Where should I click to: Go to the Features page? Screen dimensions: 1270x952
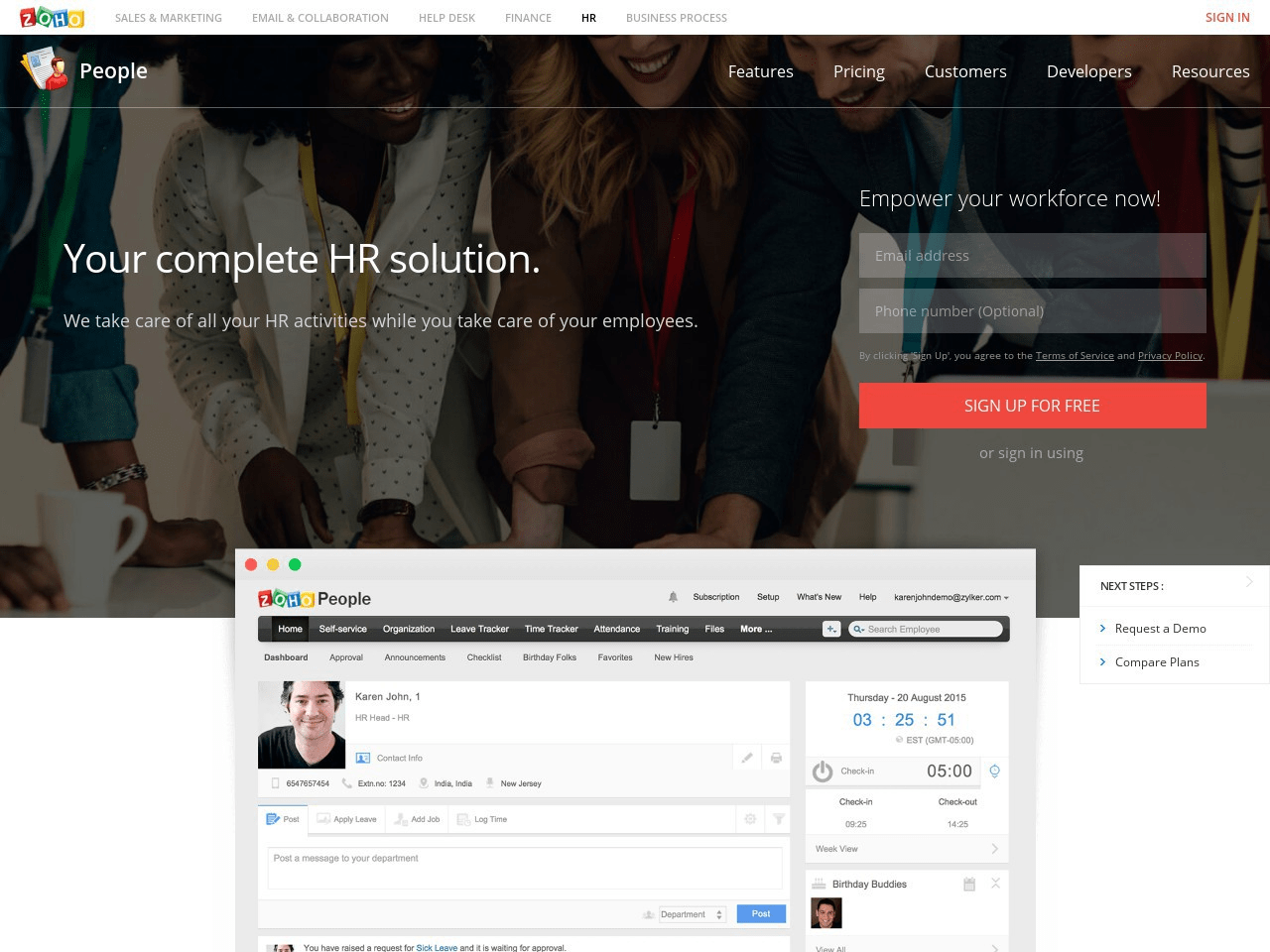point(761,71)
